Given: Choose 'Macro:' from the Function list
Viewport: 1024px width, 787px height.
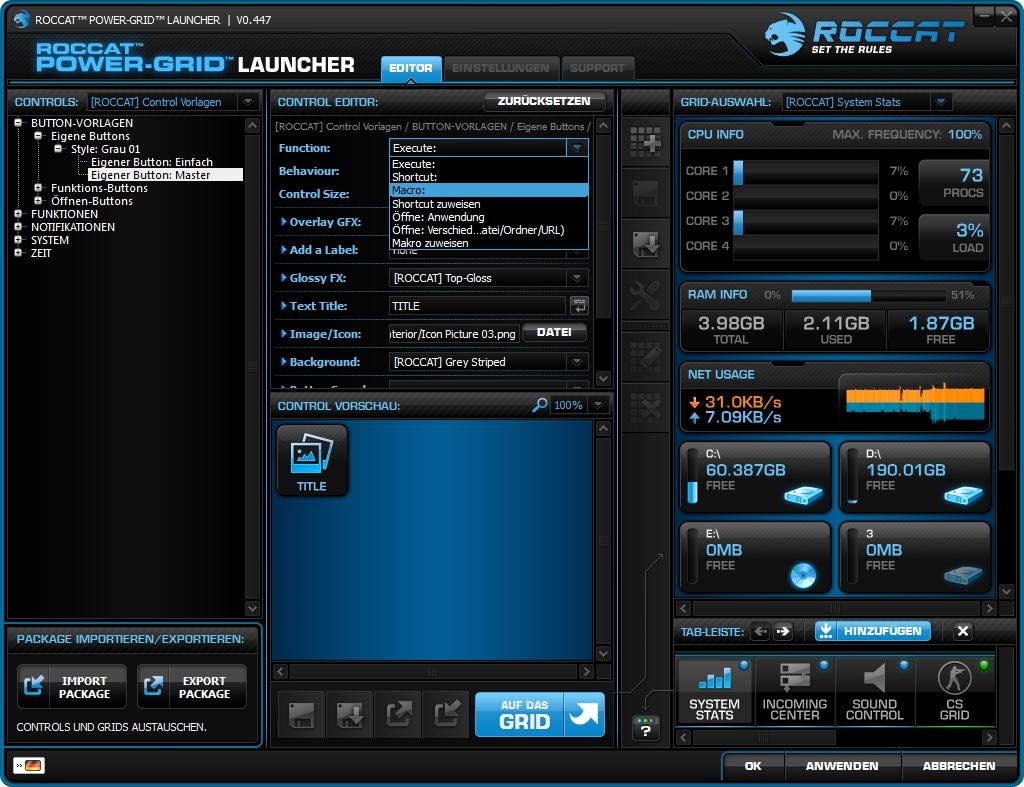Looking at the screenshot, I should 488,190.
